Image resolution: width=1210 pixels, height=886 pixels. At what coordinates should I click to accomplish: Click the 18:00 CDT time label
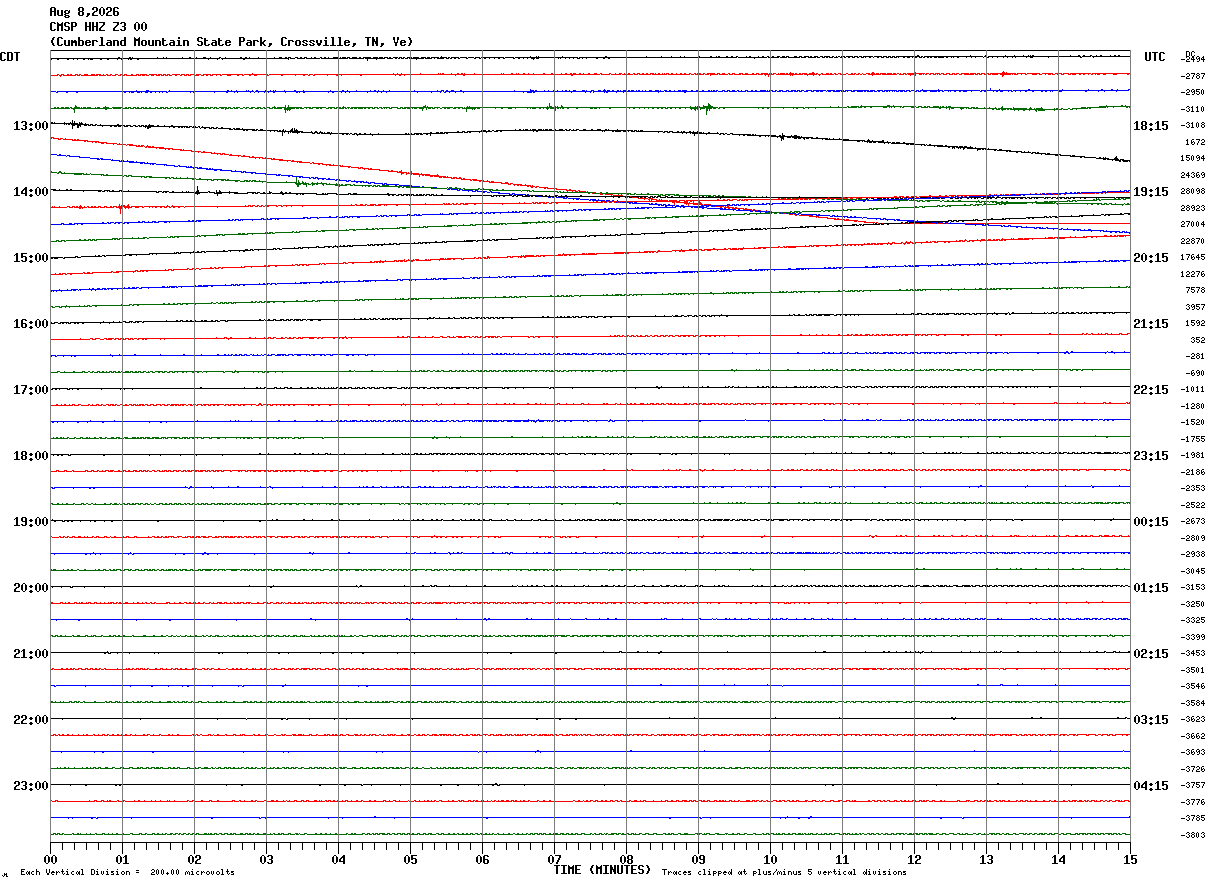(31, 455)
